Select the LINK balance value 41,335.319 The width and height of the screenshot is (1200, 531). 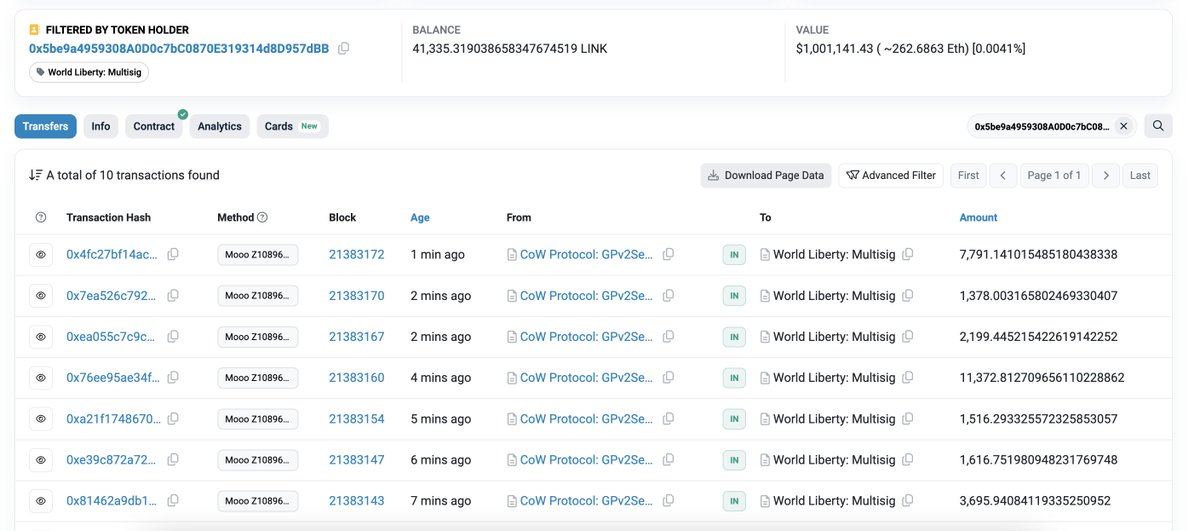click(510, 48)
